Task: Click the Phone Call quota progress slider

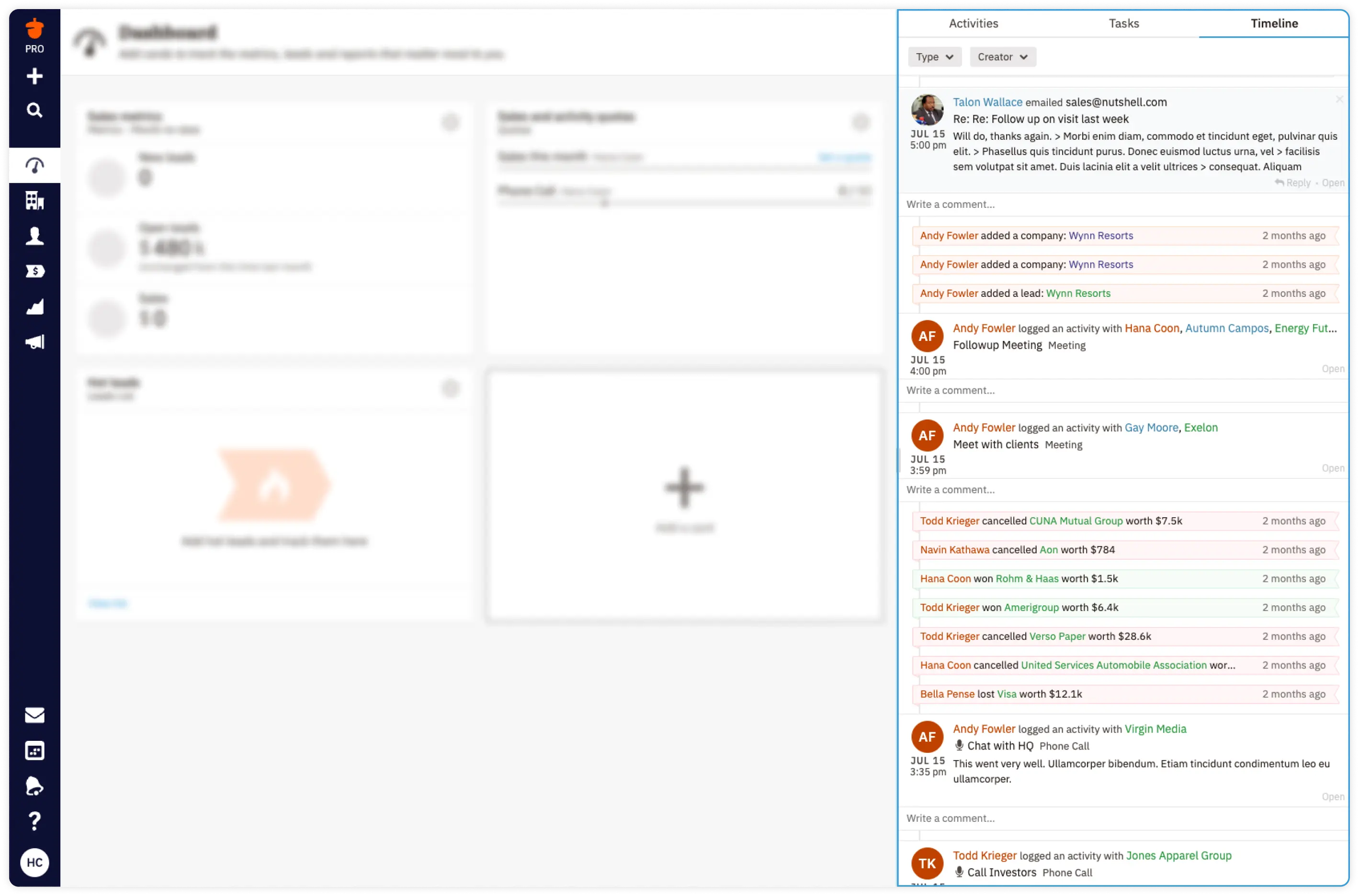Action: point(684,203)
